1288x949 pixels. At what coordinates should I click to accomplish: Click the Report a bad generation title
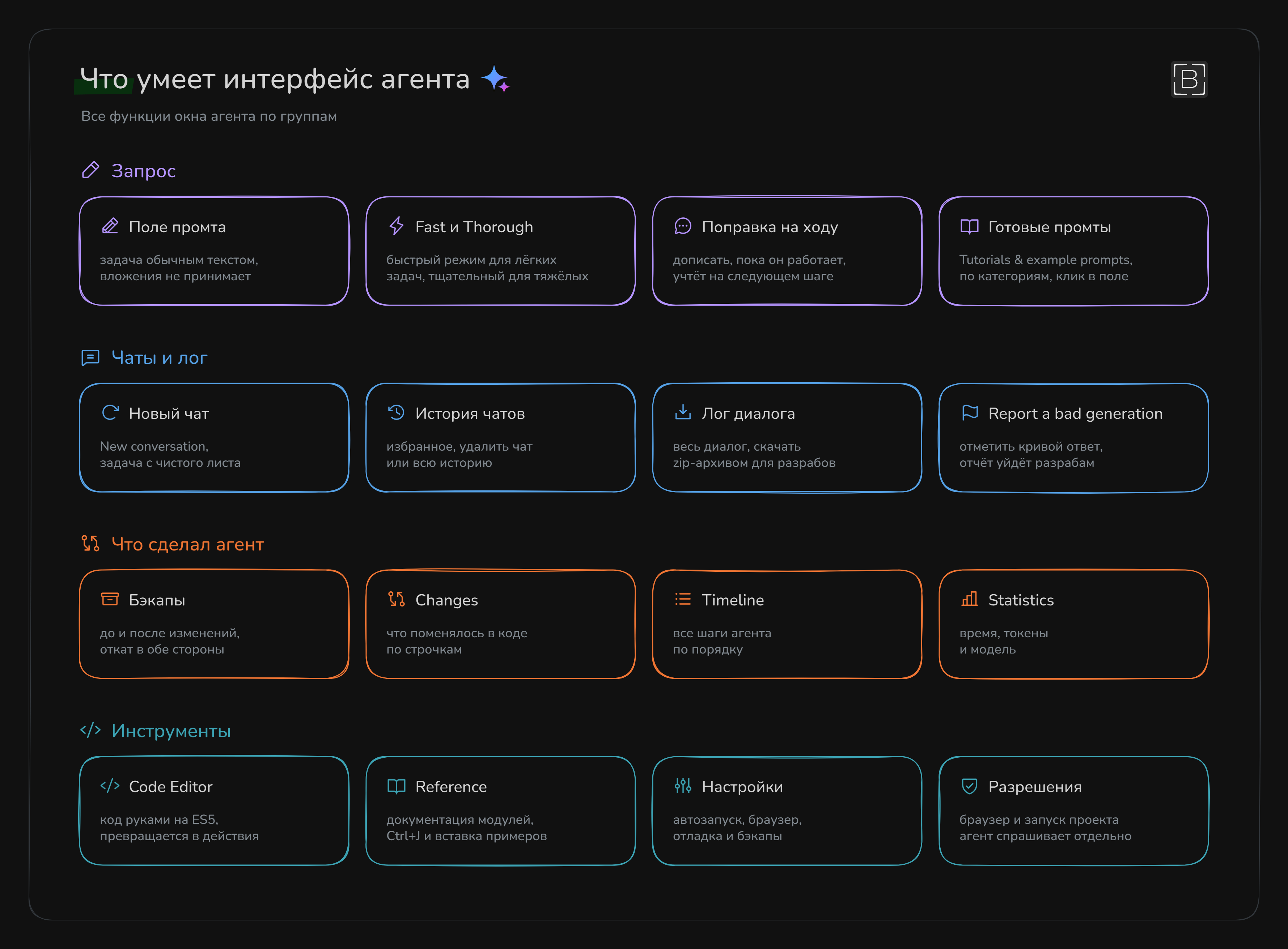1075,414
